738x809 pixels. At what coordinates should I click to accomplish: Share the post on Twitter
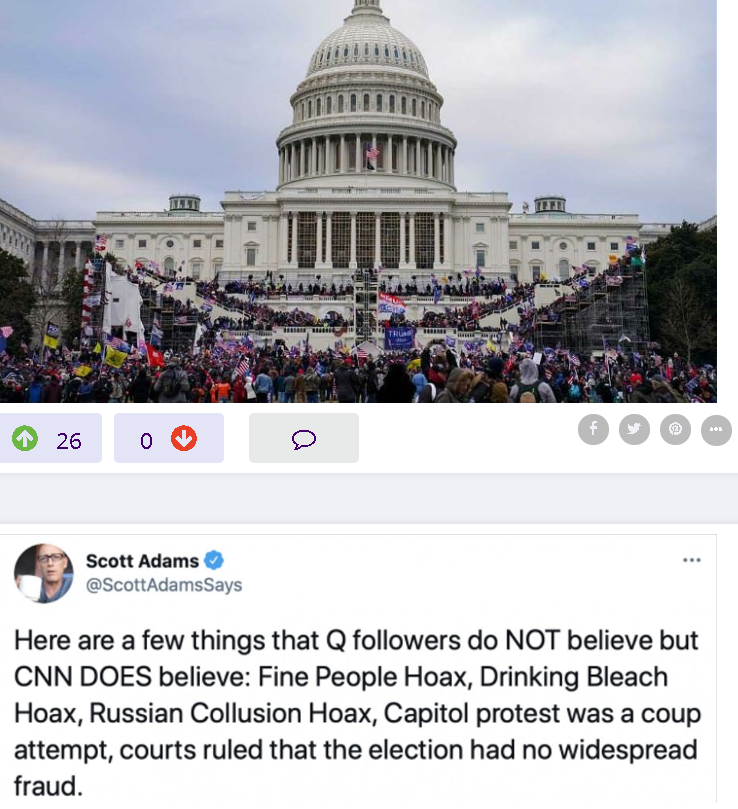point(634,429)
